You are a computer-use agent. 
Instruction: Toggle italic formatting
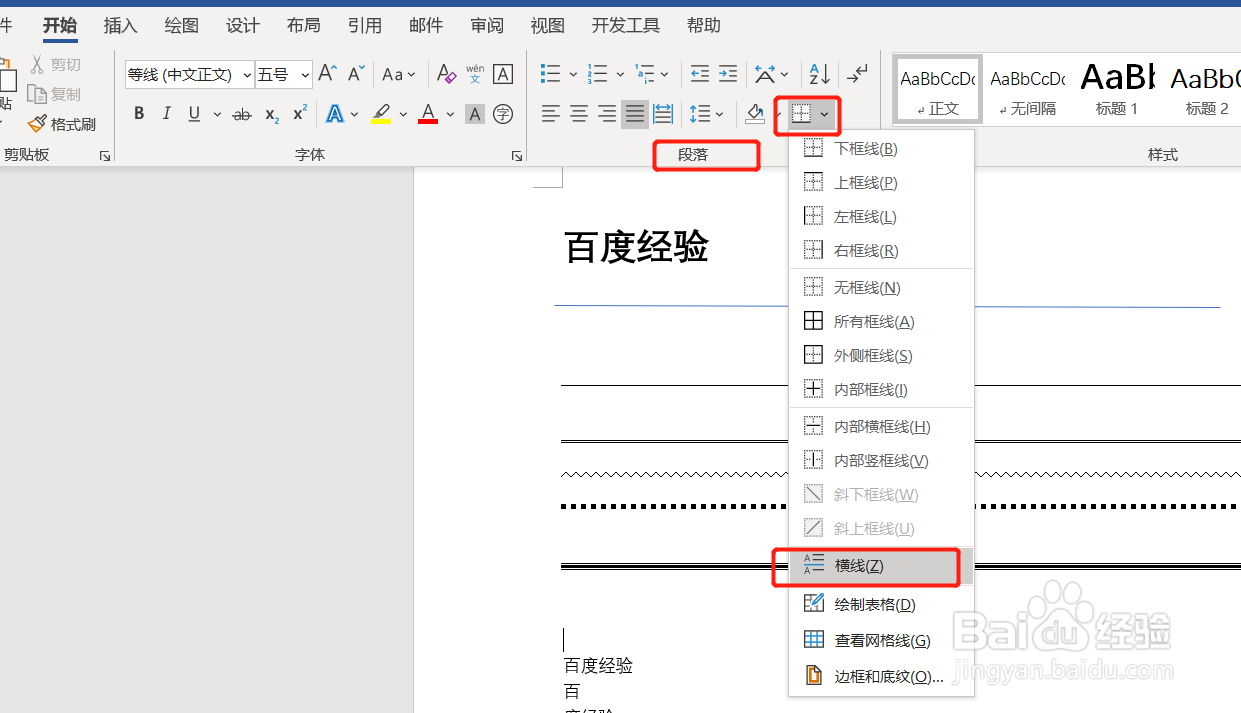point(166,114)
